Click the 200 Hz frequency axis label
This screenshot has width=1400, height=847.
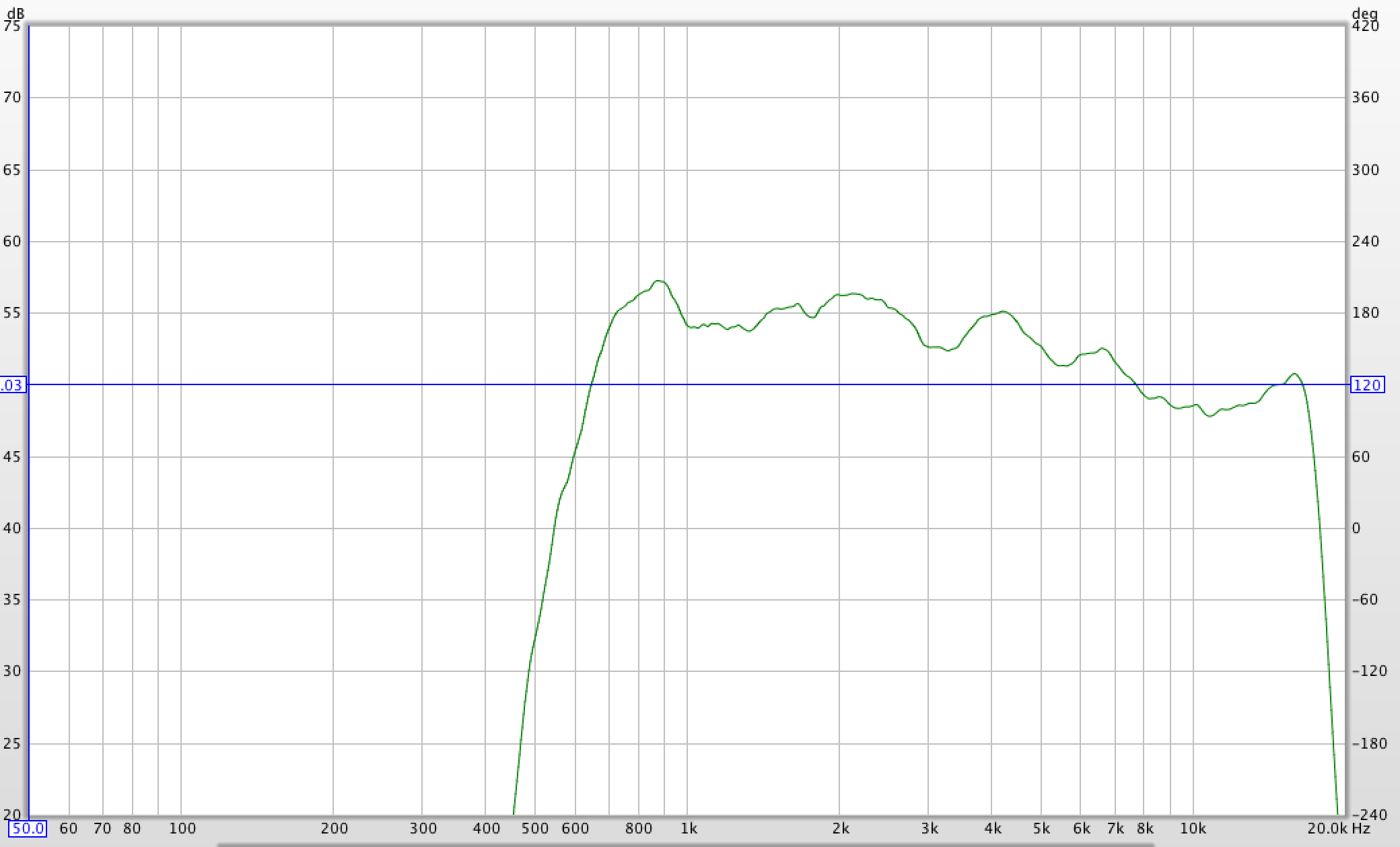[x=334, y=828]
